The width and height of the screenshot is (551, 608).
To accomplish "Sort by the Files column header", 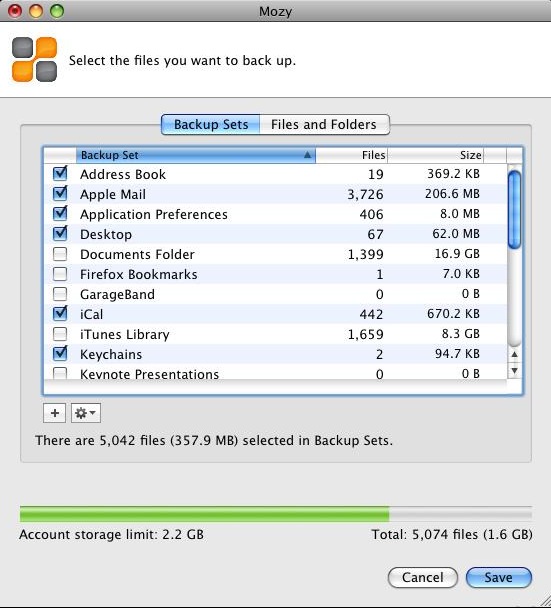I will pyautogui.click(x=351, y=155).
